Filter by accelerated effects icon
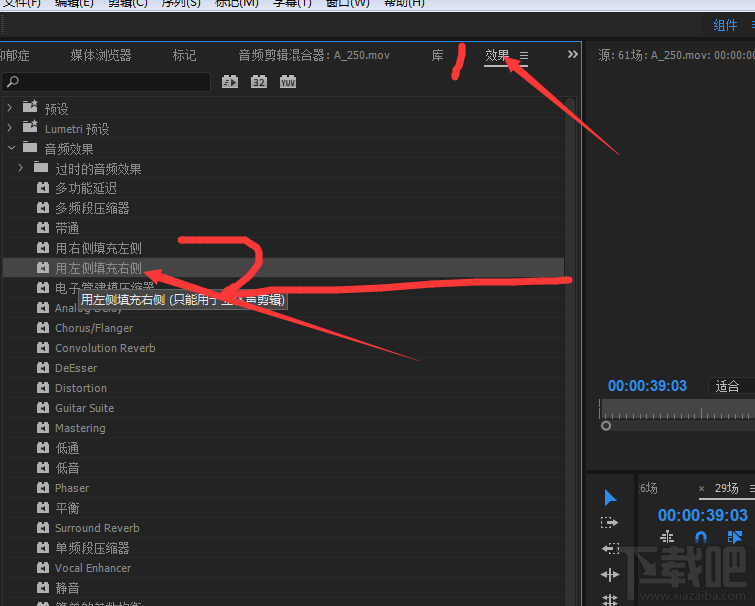The height and width of the screenshot is (606, 755). pos(230,82)
